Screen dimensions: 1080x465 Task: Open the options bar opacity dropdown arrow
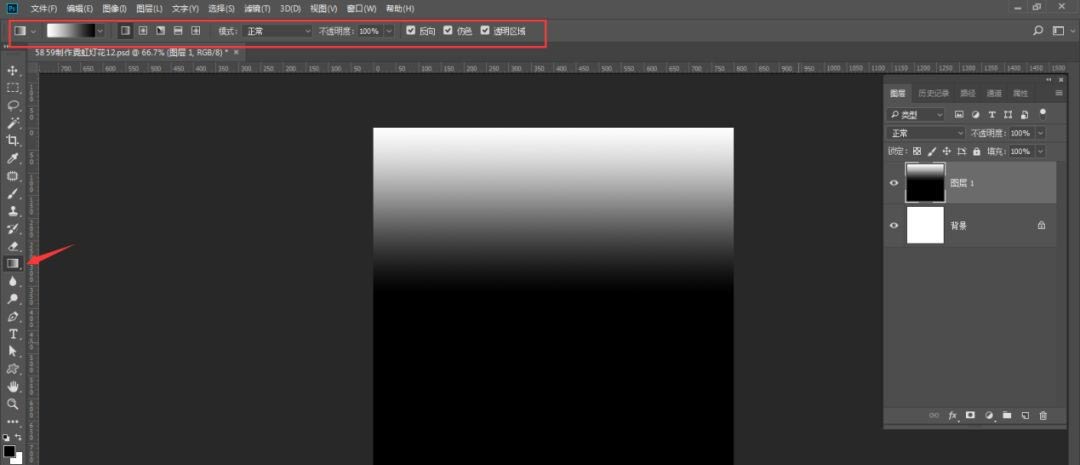click(x=389, y=31)
